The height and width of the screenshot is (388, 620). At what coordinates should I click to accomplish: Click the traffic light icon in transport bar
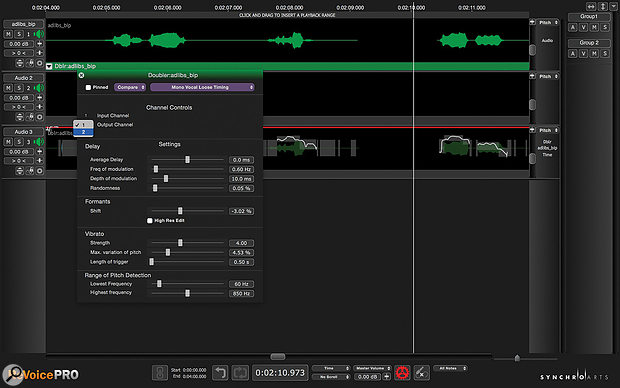(x=160, y=373)
